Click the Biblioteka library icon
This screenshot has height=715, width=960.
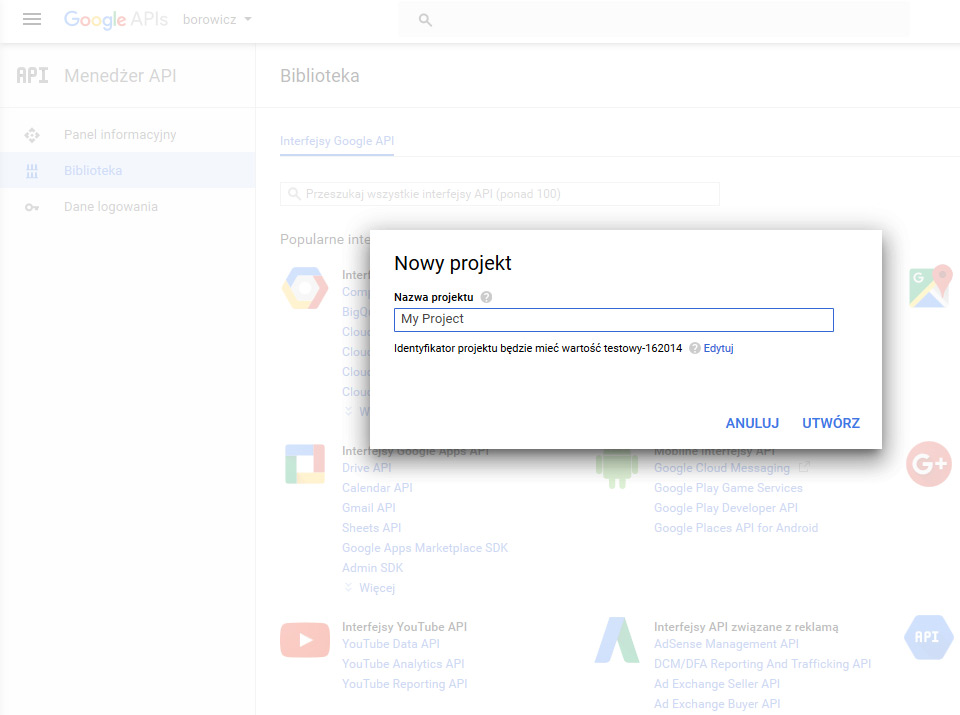tap(32, 171)
